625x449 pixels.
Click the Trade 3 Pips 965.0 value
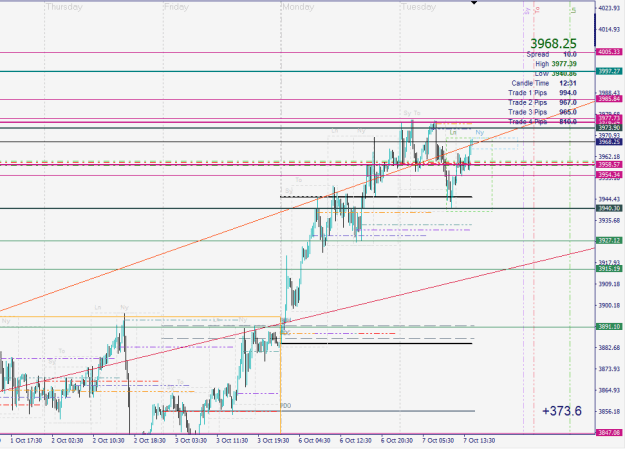pos(568,112)
